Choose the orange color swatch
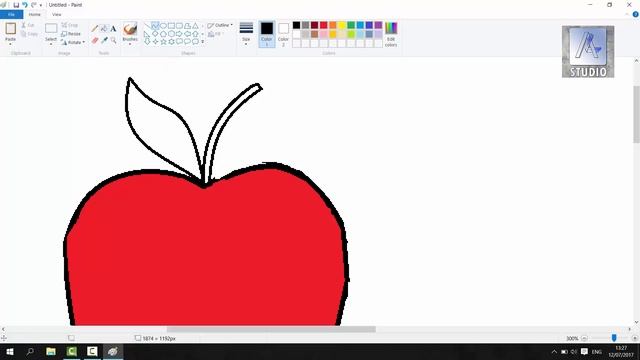This screenshot has width=640, height=360. (x=333, y=25)
